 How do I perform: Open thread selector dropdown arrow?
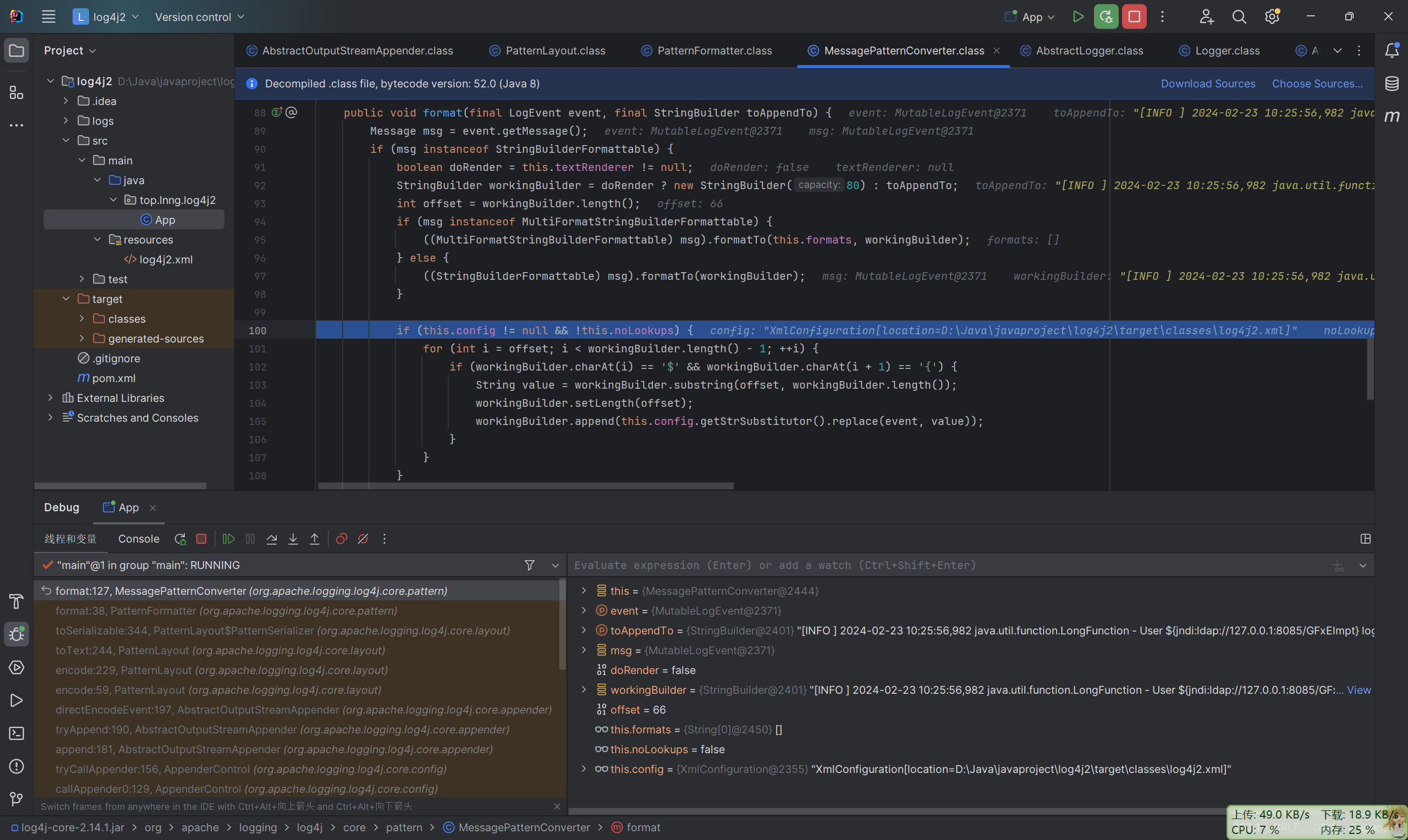[555, 566]
